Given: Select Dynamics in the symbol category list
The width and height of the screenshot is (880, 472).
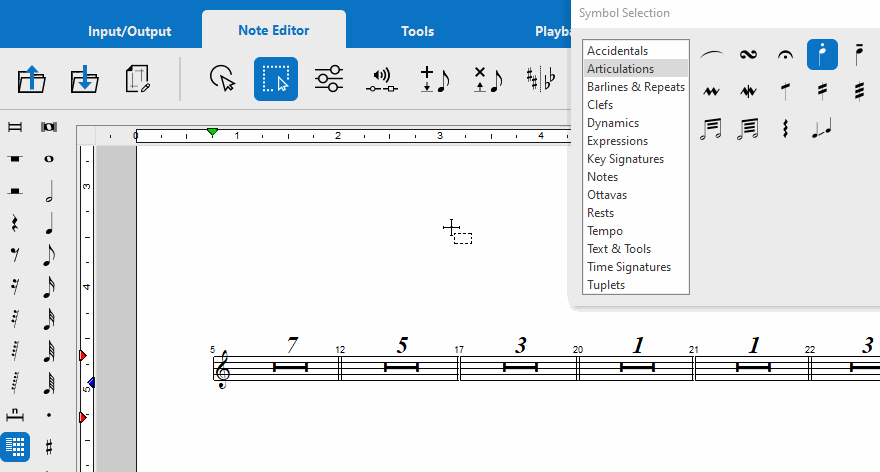Looking at the screenshot, I should (x=612, y=123).
